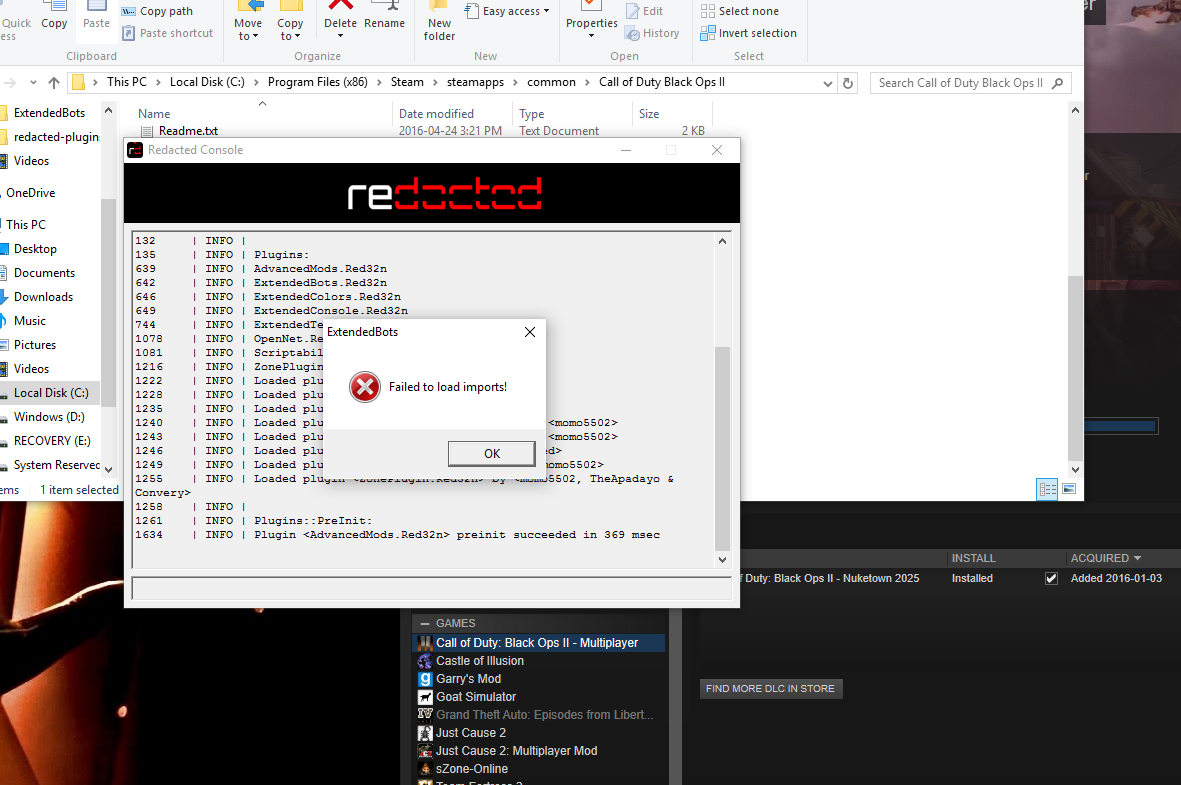Click FIND MORE DLC IN STORE button

pos(770,688)
